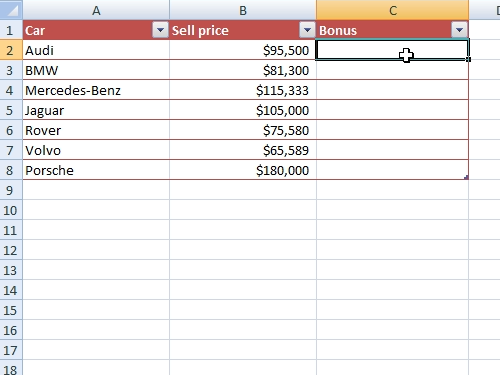This screenshot has width=500, height=375.
Task: Click the $65,589 Volvo price cell
Action: tap(243, 150)
